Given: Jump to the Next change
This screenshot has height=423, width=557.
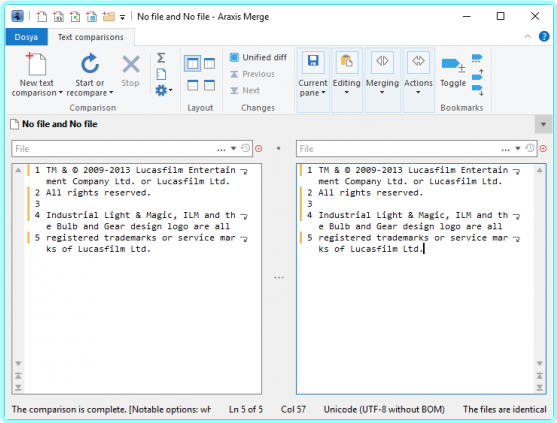Looking at the screenshot, I should tap(245, 90).
